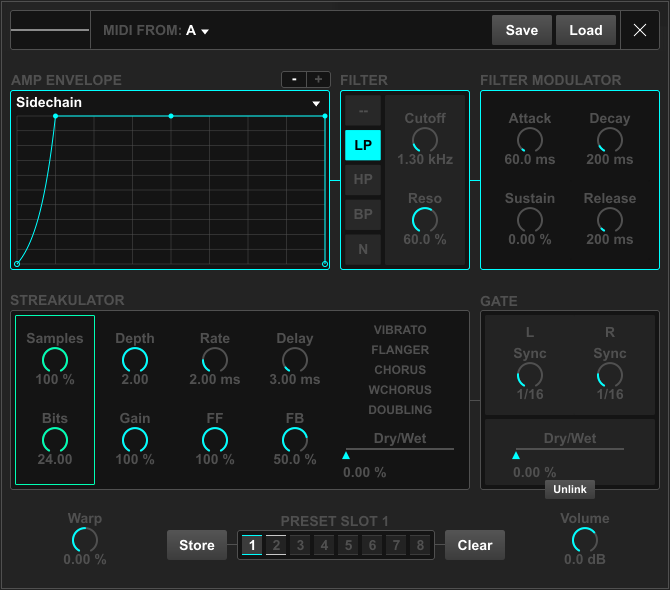Viewport: 670px width, 590px height.
Task: Enable the HP filter type
Action: [363, 180]
